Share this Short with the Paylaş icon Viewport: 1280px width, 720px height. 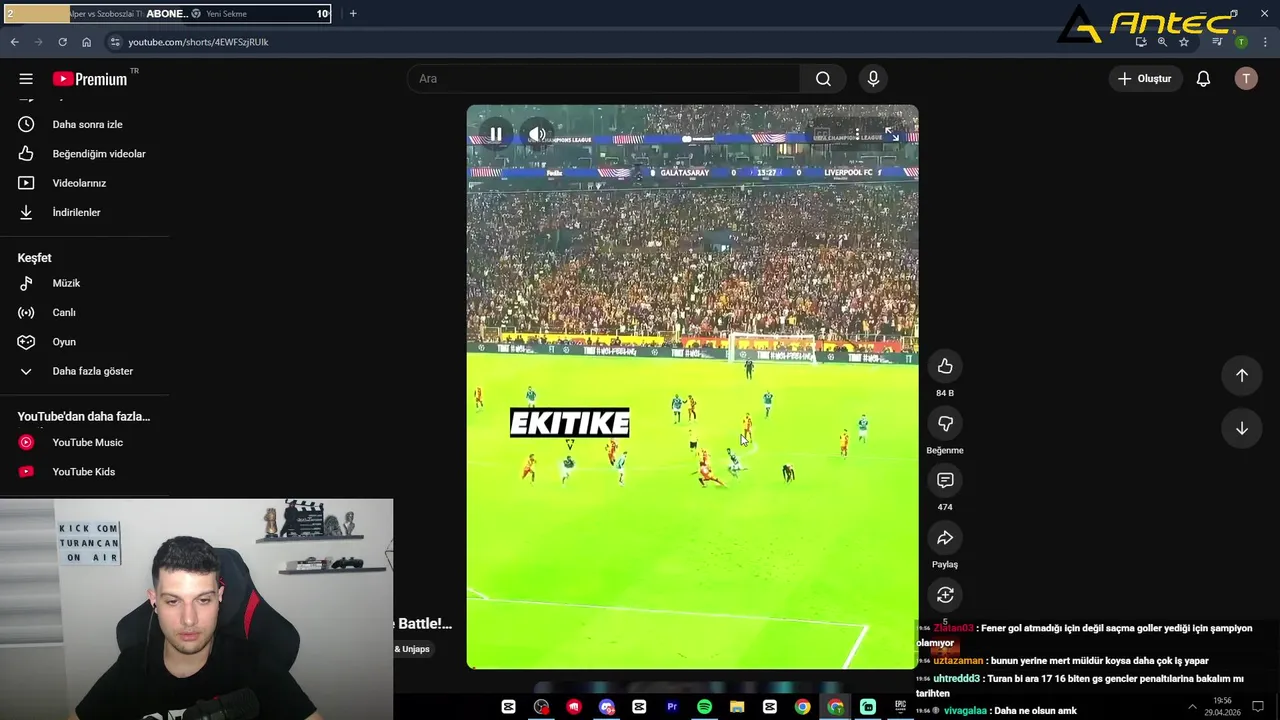[x=945, y=538]
